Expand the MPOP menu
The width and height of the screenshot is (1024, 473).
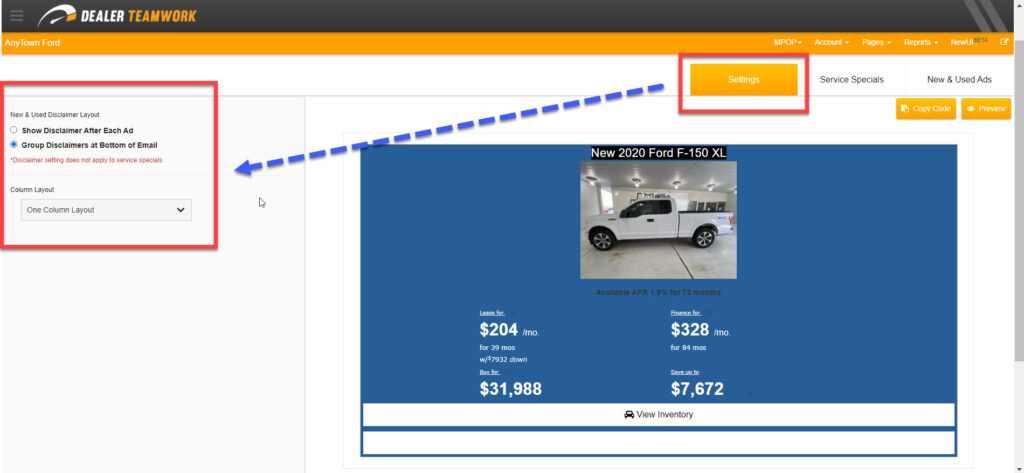[x=788, y=43]
